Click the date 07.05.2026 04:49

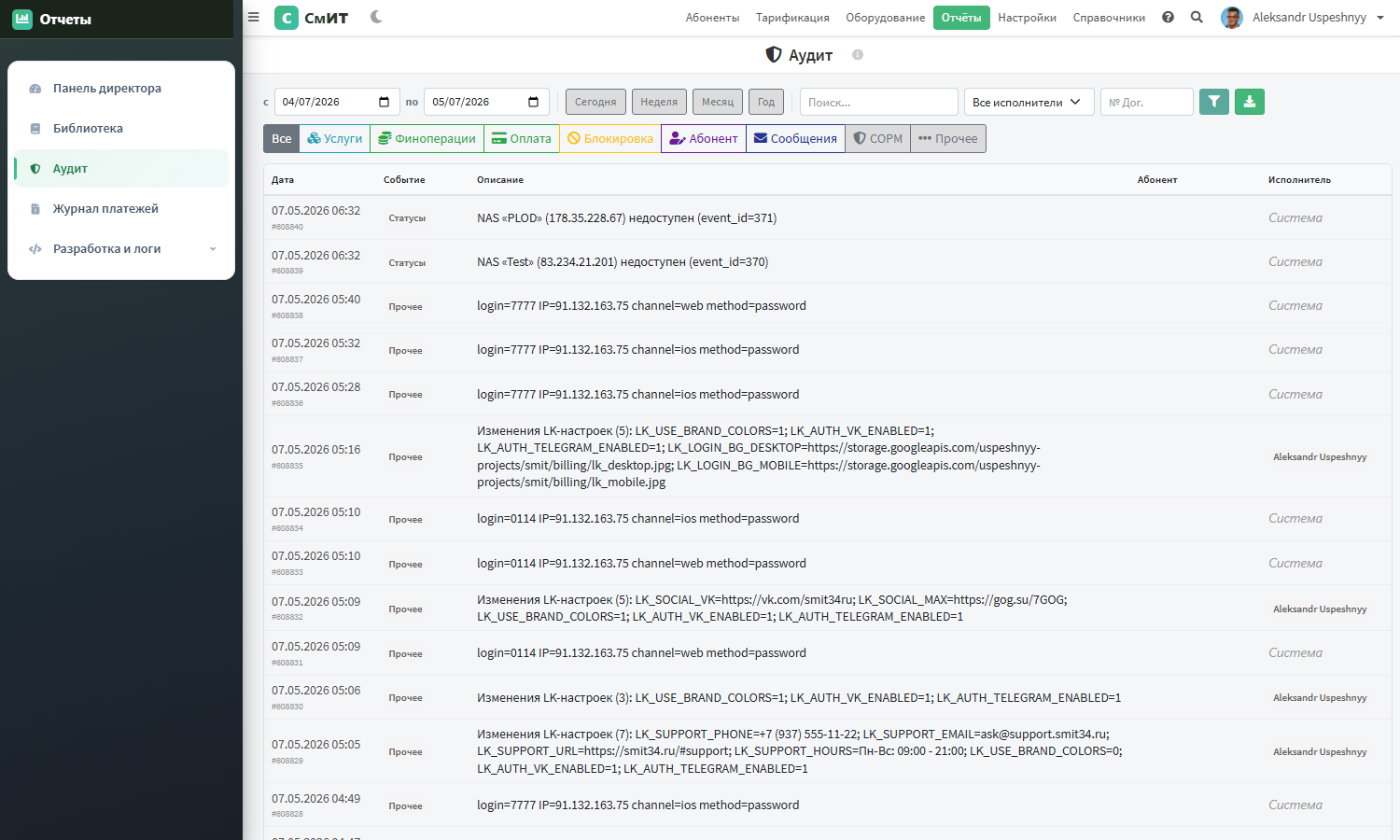pyautogui.click(x=315, y=799)
